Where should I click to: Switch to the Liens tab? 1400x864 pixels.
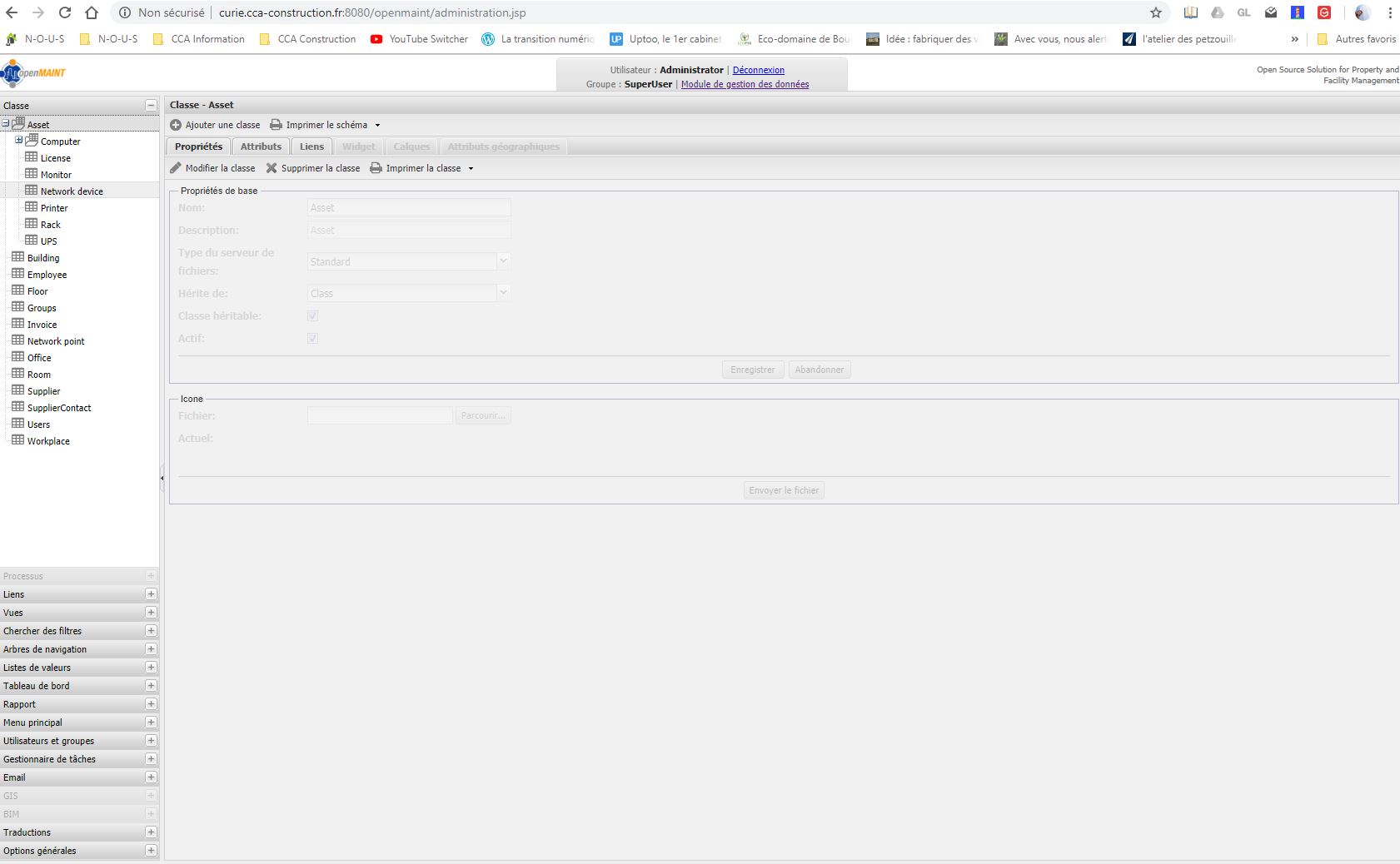pos(311,146)
